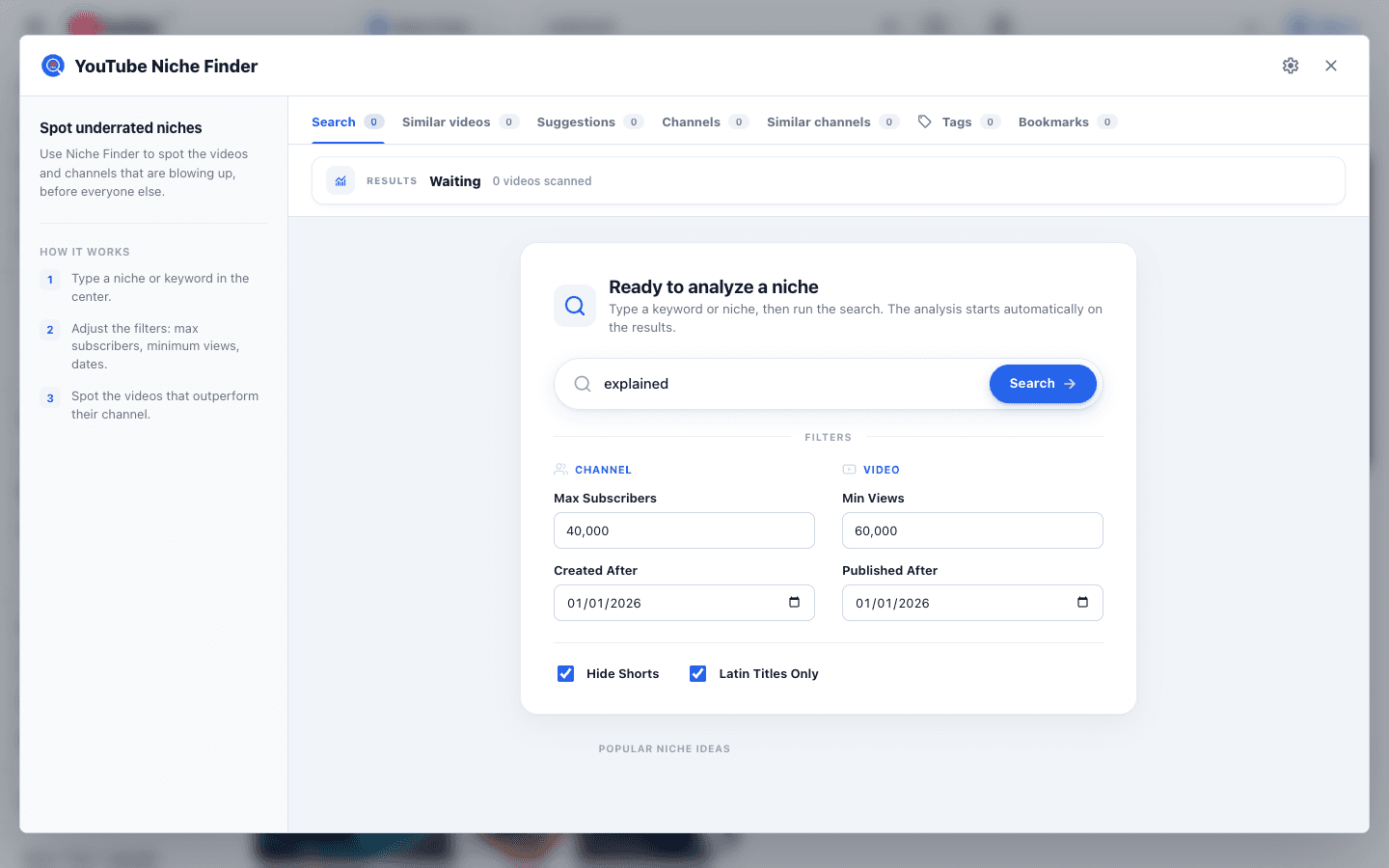This screenshot has height=868, width=1389.
Task: Click the YouTube Niche Finder logo icon
Action: [53, 66]
